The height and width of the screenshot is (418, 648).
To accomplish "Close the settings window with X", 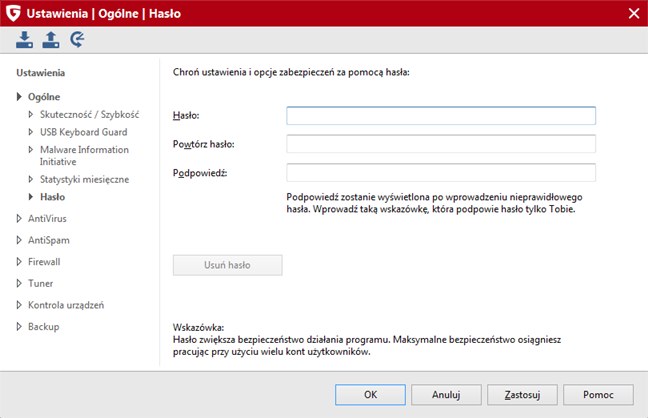I will [x=634, y=13].
